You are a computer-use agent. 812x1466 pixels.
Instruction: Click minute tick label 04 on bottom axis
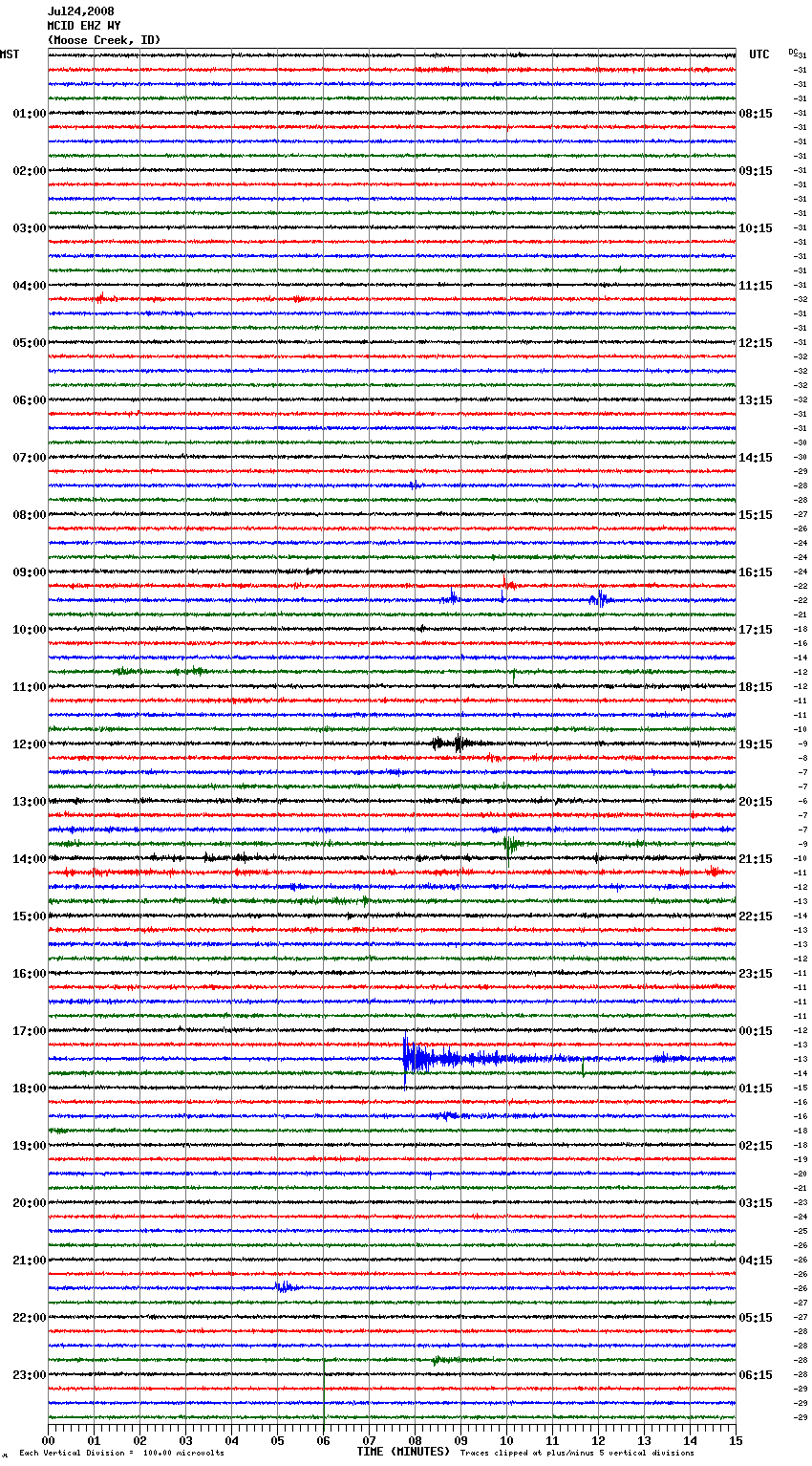(x=232, y=1440)
